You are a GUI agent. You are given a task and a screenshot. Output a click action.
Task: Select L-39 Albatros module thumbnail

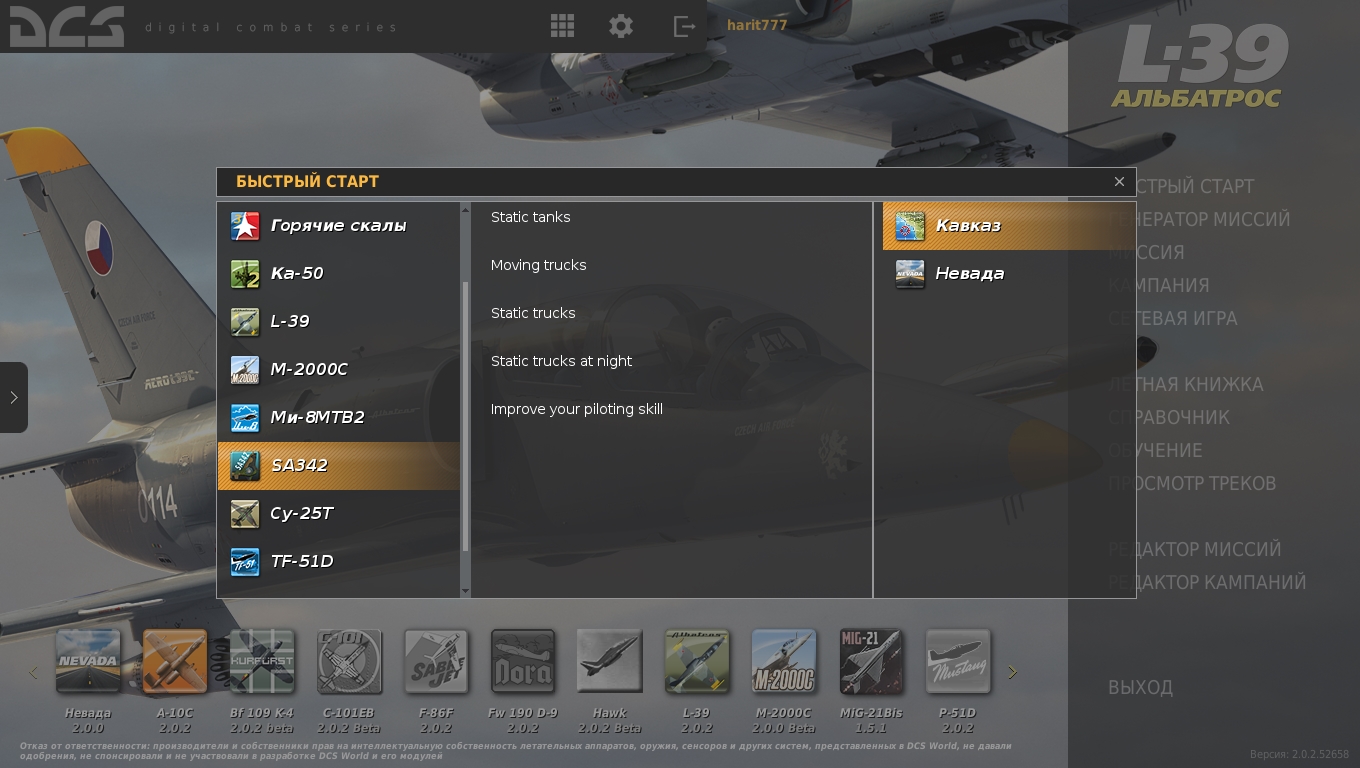[697, 661]
